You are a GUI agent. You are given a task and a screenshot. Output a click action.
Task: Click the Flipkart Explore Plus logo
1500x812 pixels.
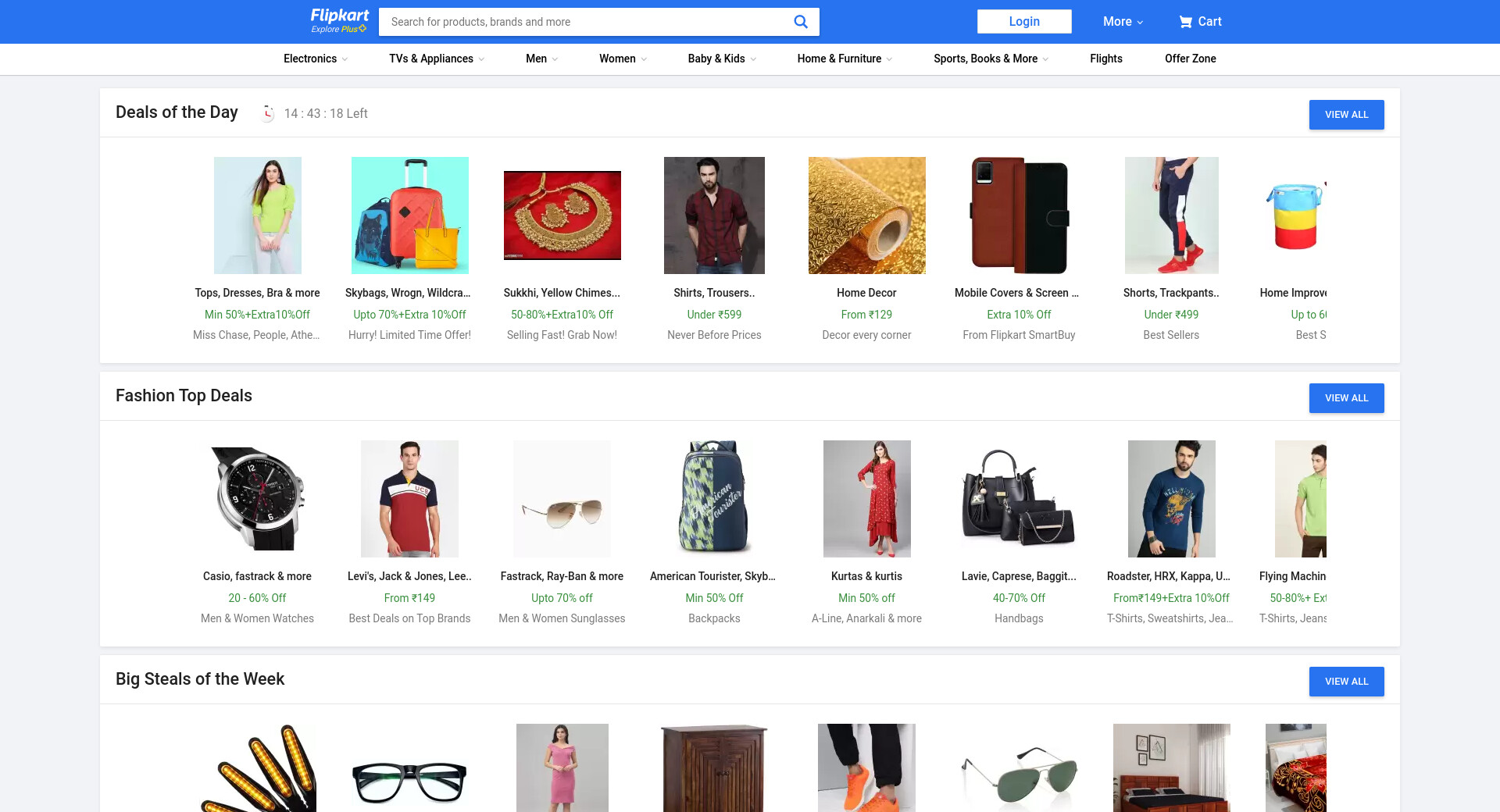339,21
